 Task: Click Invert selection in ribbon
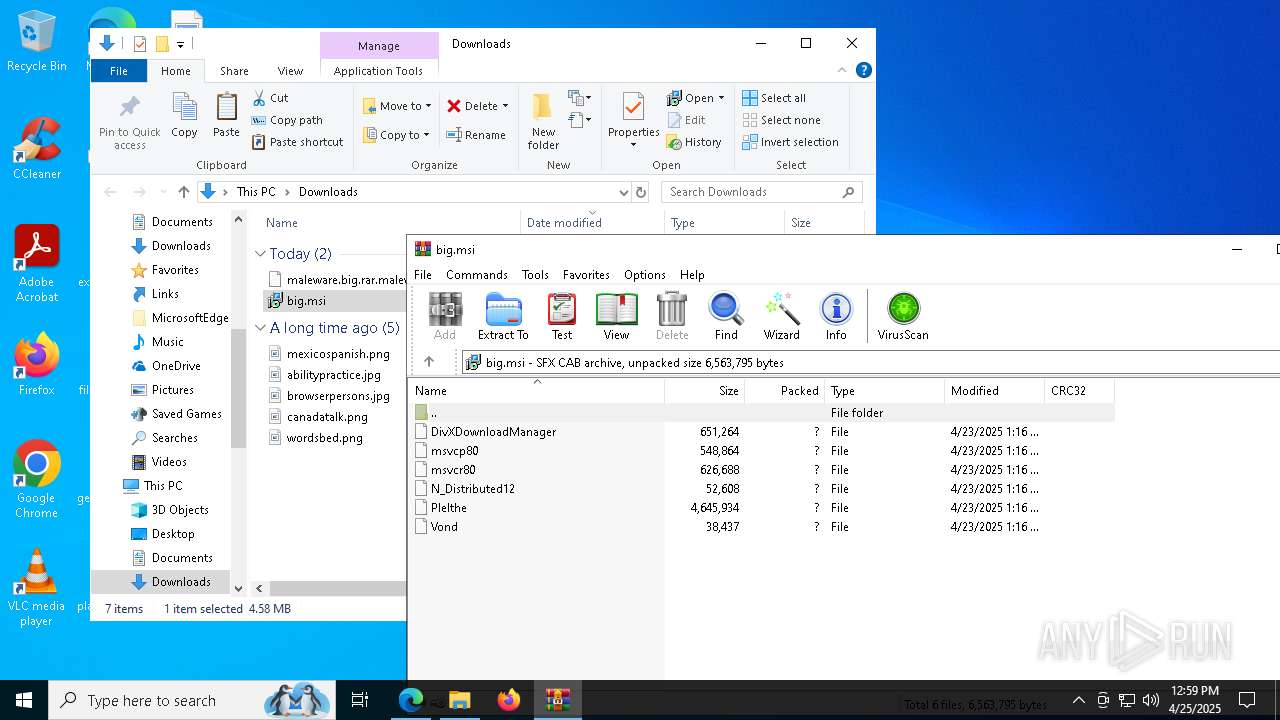pyautogui.click(x=790, y=142)
